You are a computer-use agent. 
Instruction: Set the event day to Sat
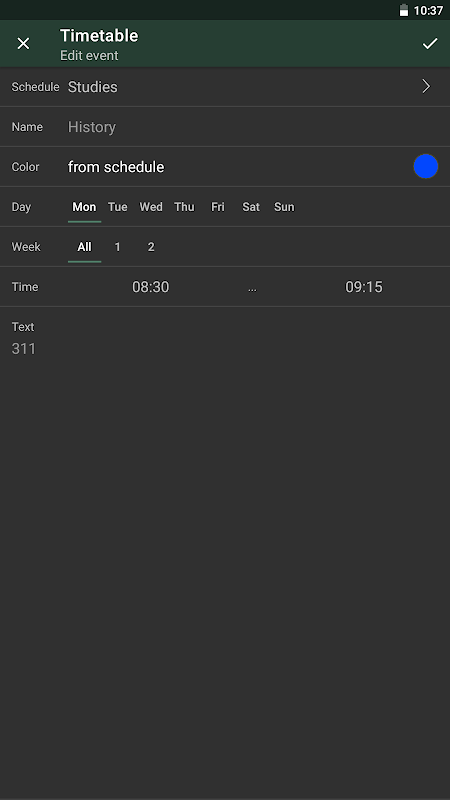(x=251, y=207)
